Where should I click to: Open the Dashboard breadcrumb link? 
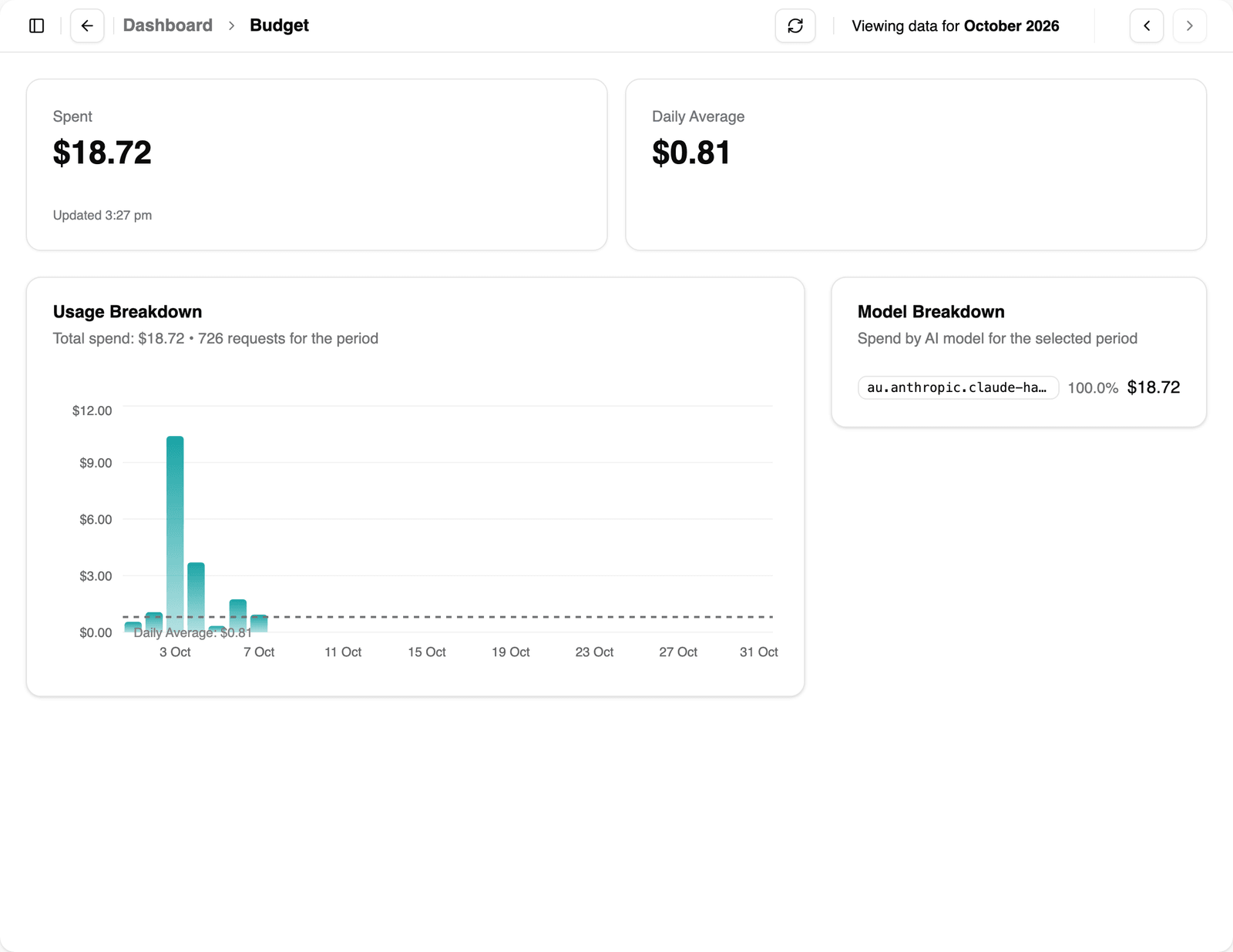click(168, 25)
